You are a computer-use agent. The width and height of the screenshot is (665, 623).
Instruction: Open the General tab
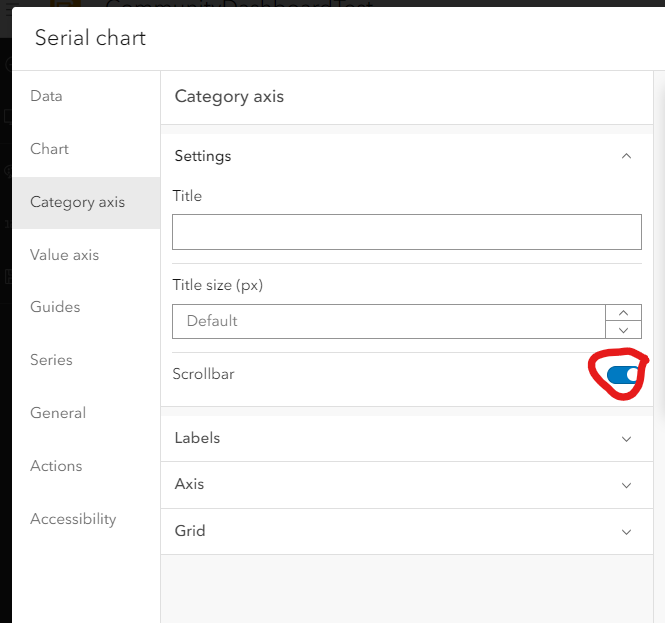[58, 413]
